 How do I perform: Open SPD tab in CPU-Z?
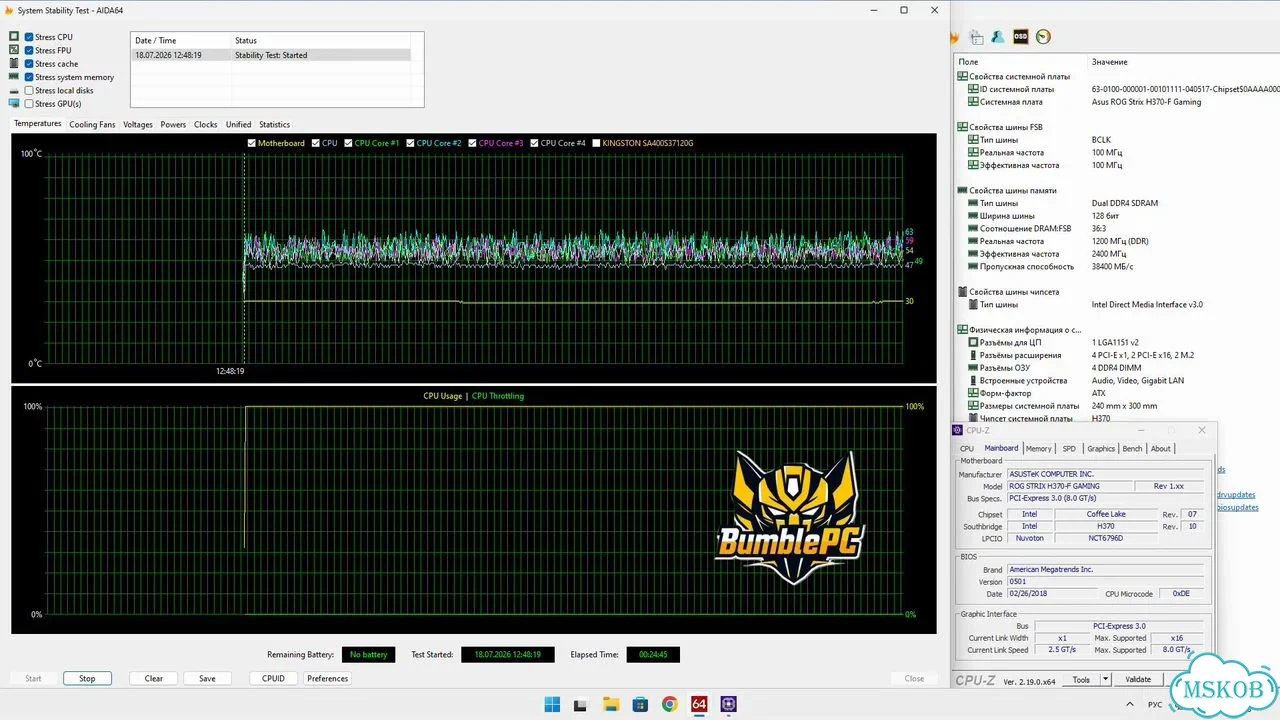(1069, 449)
